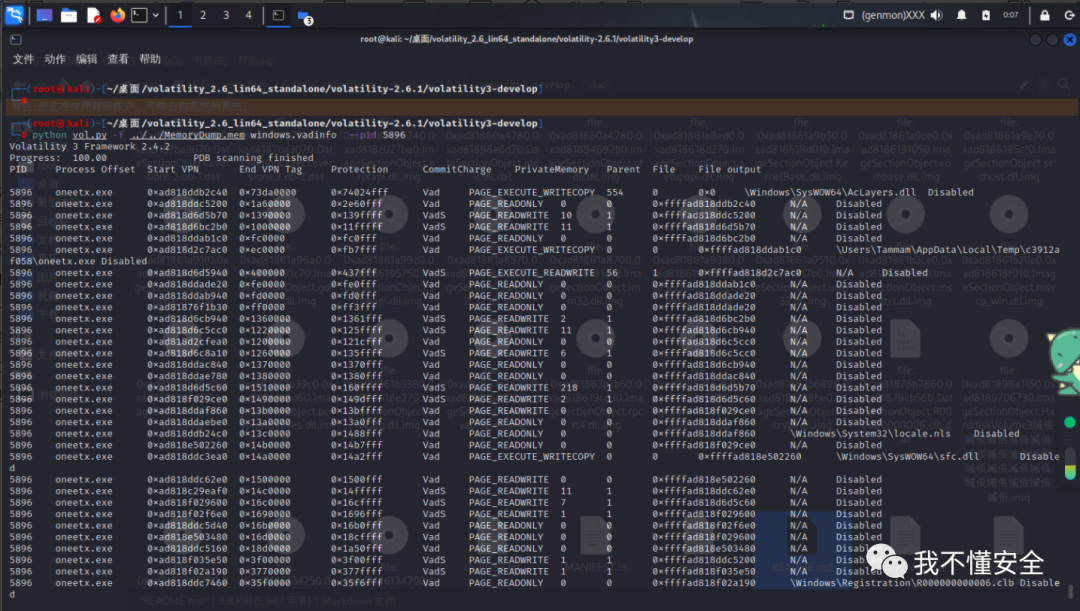Maximize the terminal window

(1052, 39)
